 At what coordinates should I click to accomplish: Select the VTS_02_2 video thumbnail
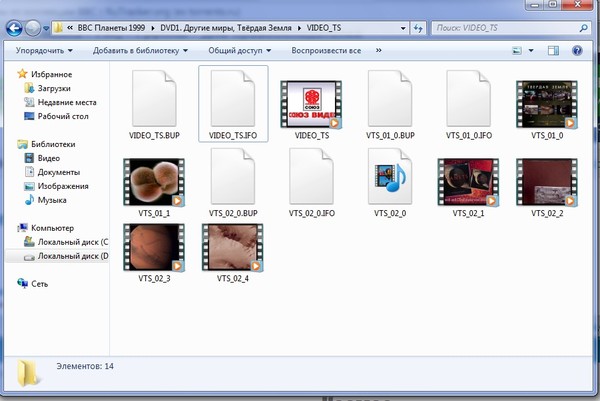[547, 182]
